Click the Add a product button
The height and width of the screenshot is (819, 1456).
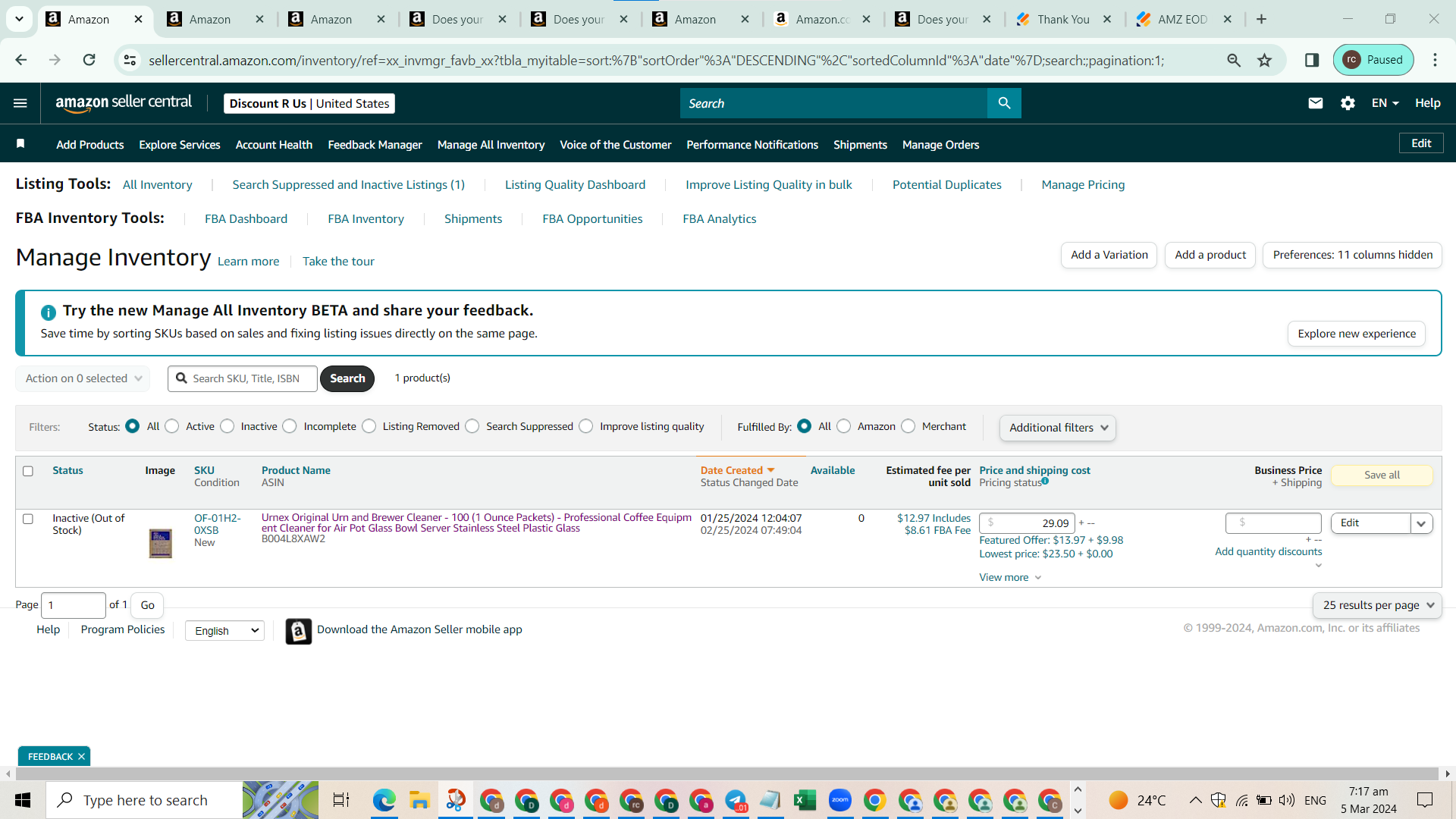pos(1210,255)
